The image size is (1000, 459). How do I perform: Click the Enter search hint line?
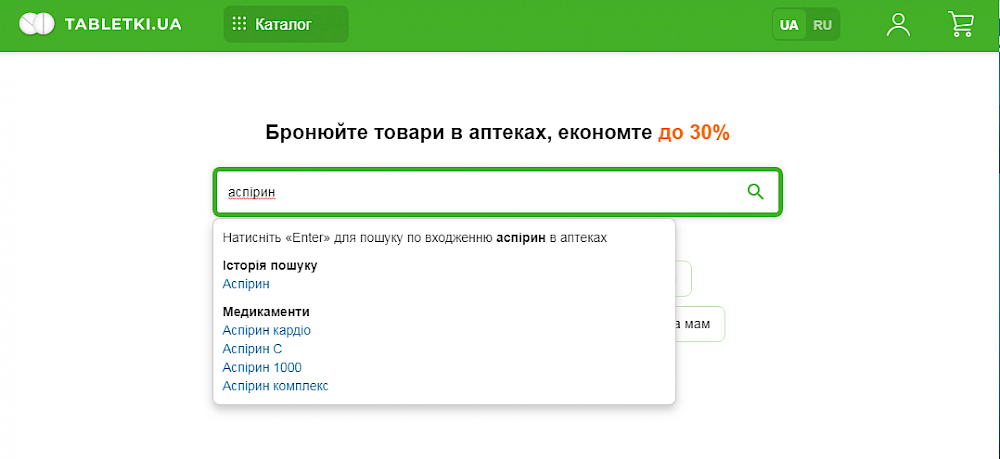[x=415, y=238]
